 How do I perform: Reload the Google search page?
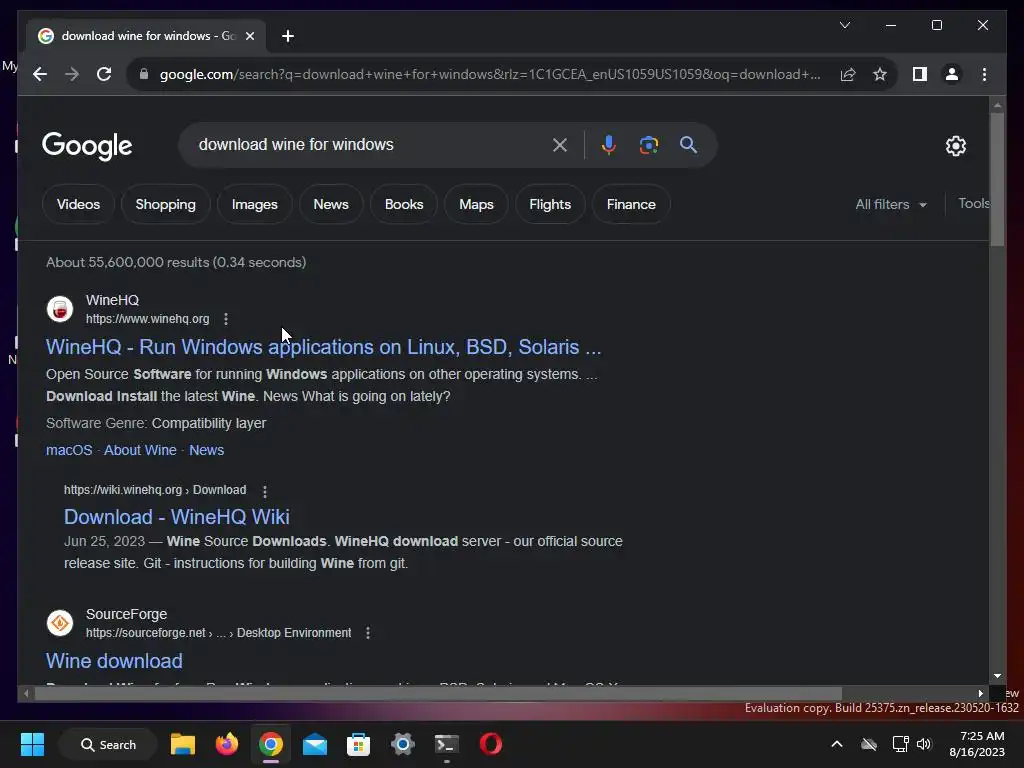pos(104,74)
